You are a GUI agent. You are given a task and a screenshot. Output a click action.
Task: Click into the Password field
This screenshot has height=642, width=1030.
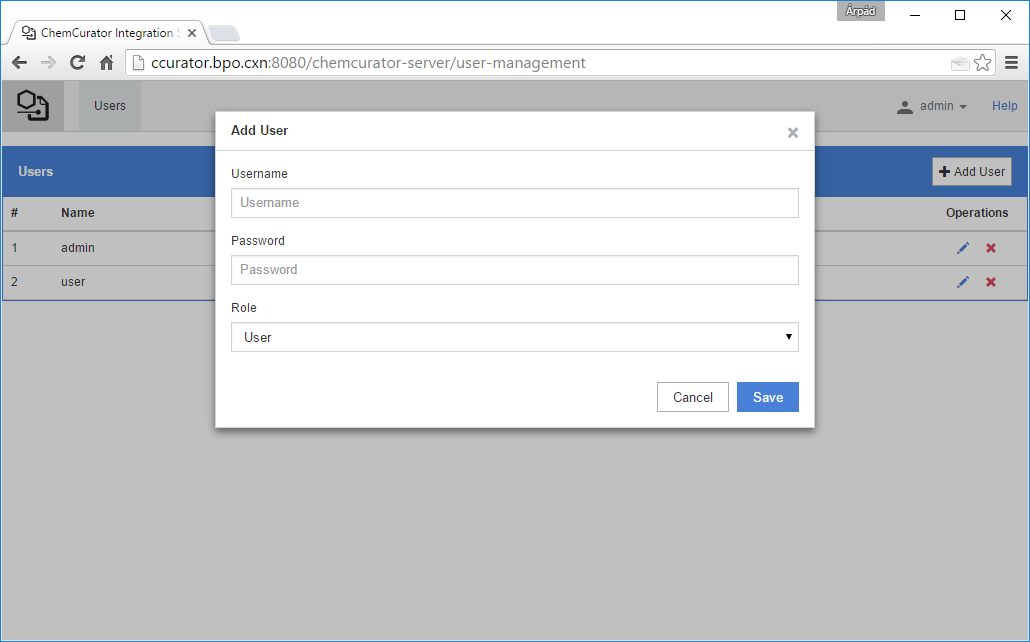tap(514, 270)
